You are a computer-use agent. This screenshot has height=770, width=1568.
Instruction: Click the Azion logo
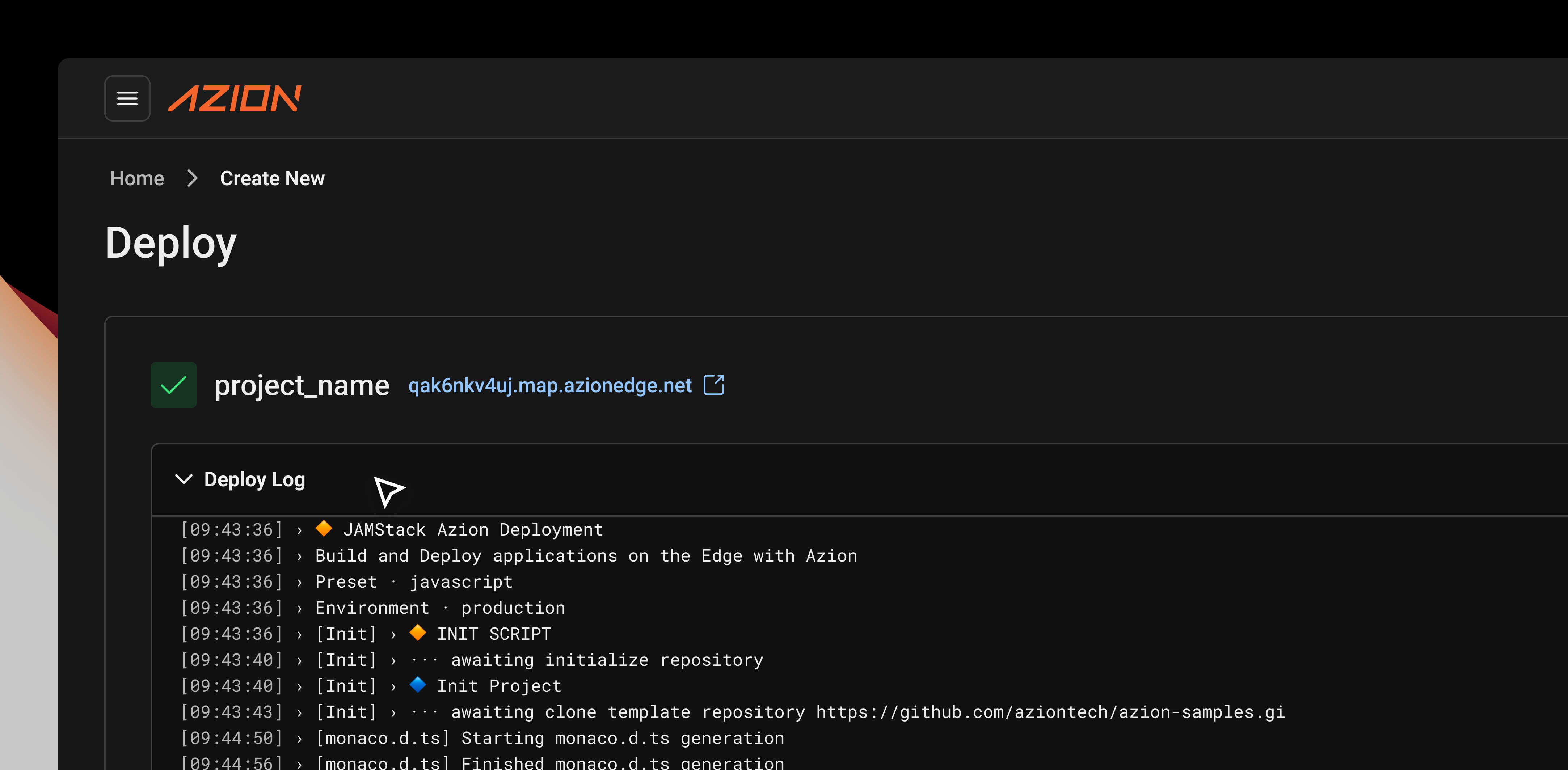234,98
